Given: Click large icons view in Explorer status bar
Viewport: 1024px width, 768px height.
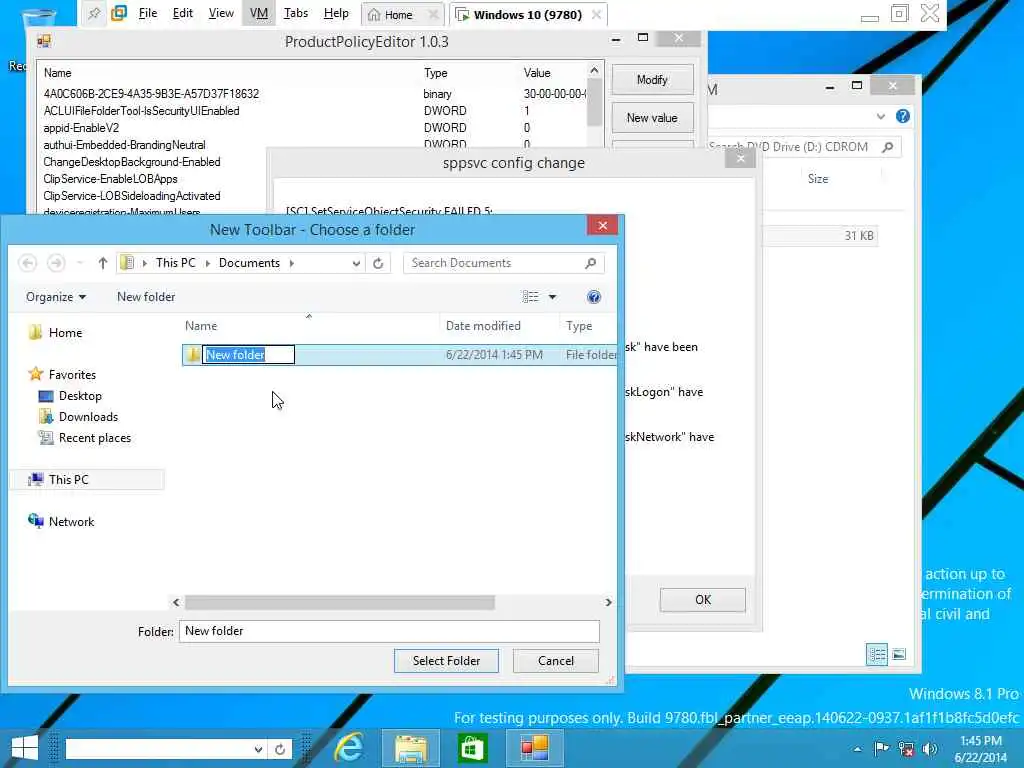Looking at the screenshot, I should tap(899, 654).
